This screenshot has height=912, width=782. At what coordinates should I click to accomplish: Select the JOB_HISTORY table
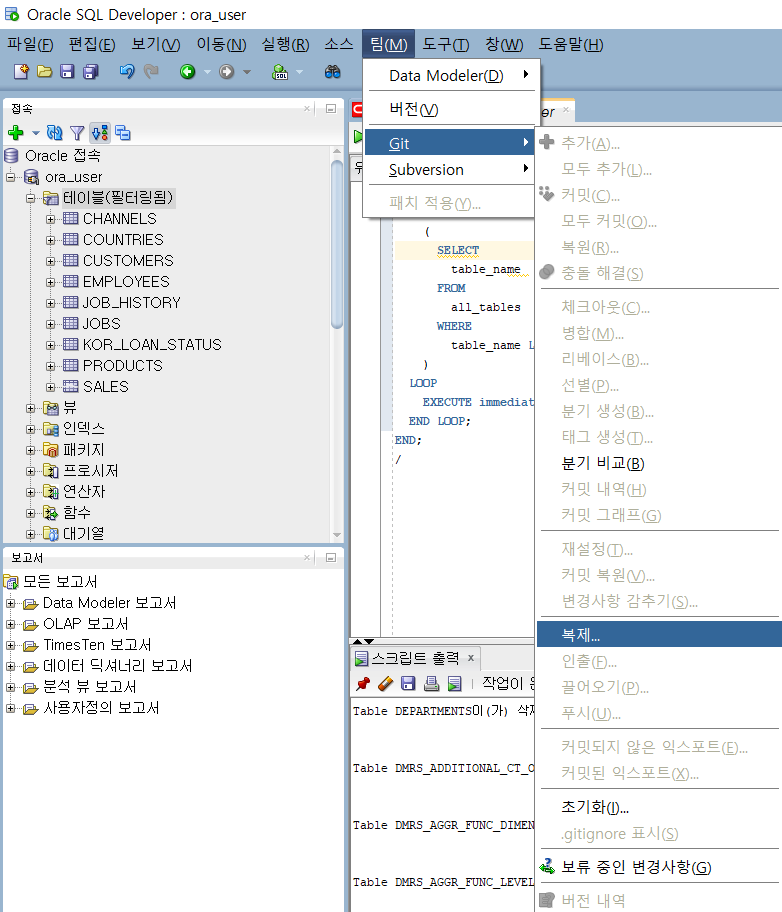[131, 302]
